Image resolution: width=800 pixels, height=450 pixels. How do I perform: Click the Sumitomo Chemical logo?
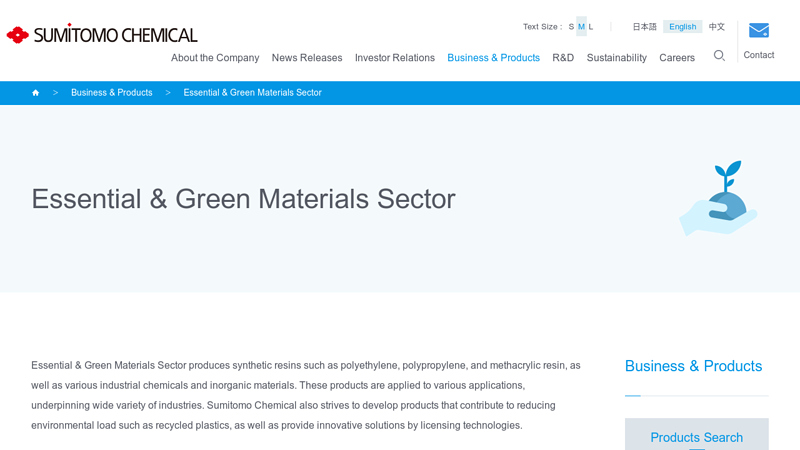tap(102, 34)
